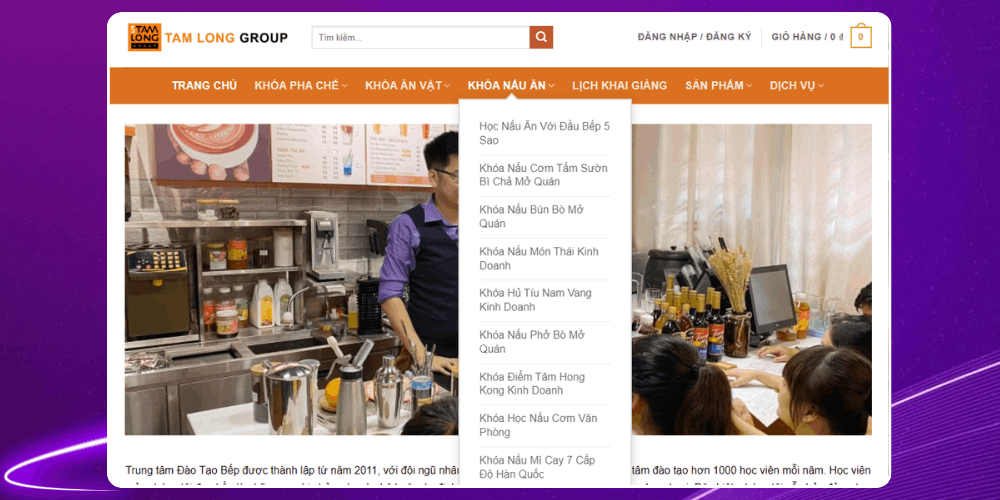Open the GIỎ HÀNG / 0 ₫ link
The image size is (1000, 500).
pyautogui.click(x=807, y=37)
